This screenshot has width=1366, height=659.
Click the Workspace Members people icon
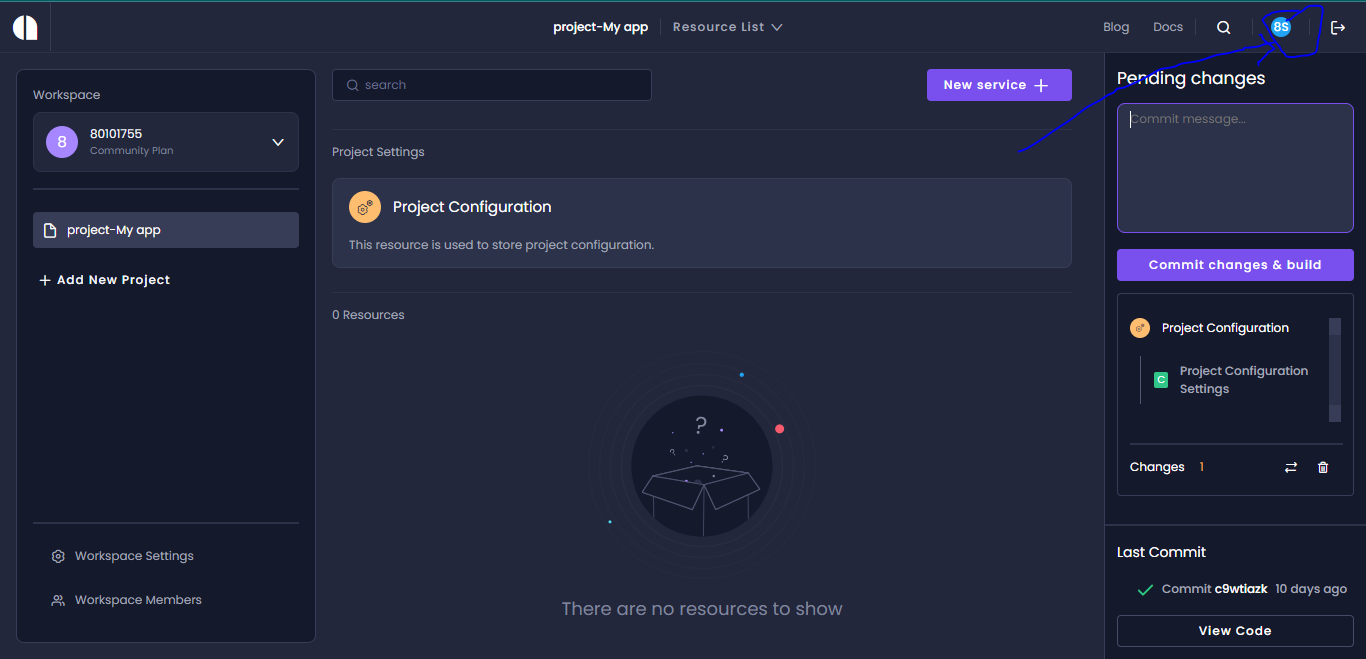point(58,600)
